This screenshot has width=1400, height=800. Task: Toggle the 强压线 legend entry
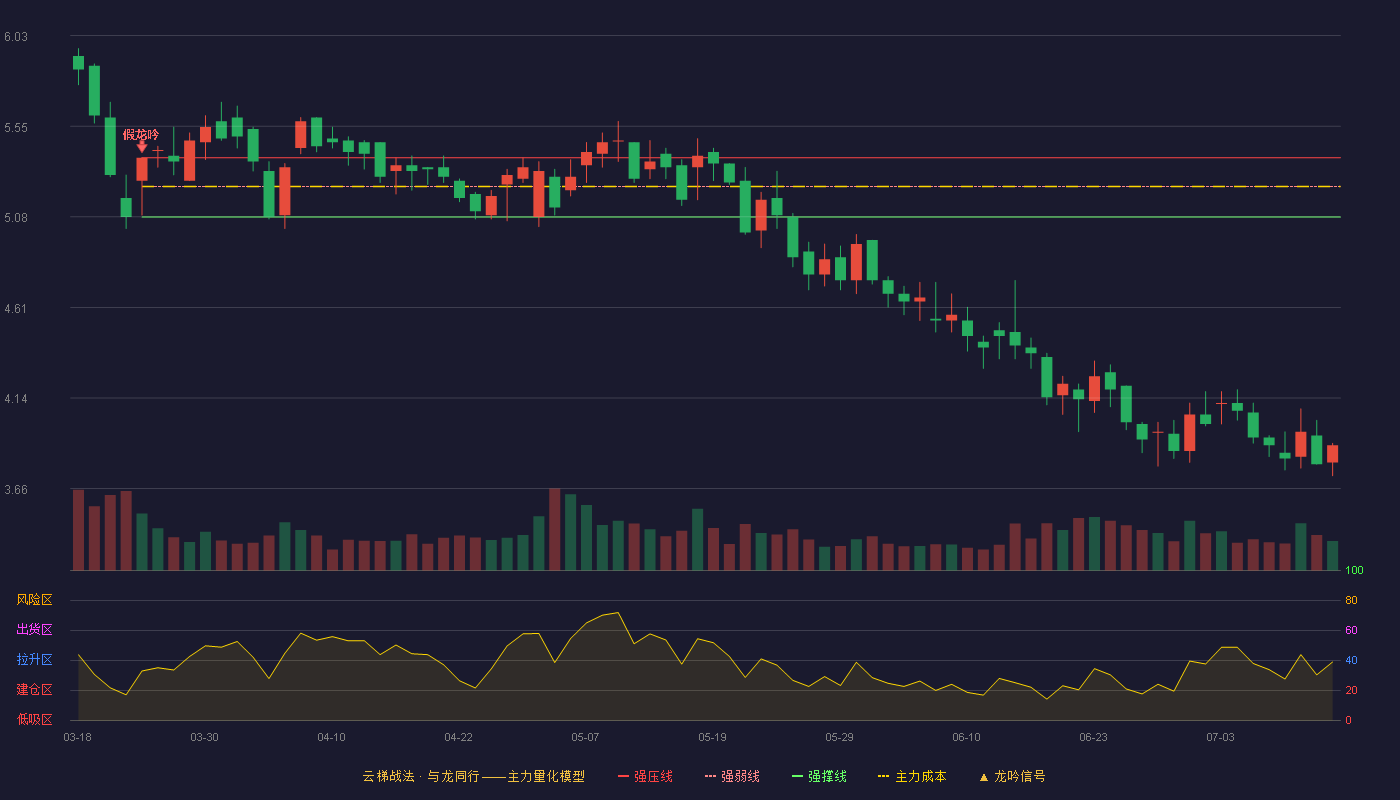[645, 776]
